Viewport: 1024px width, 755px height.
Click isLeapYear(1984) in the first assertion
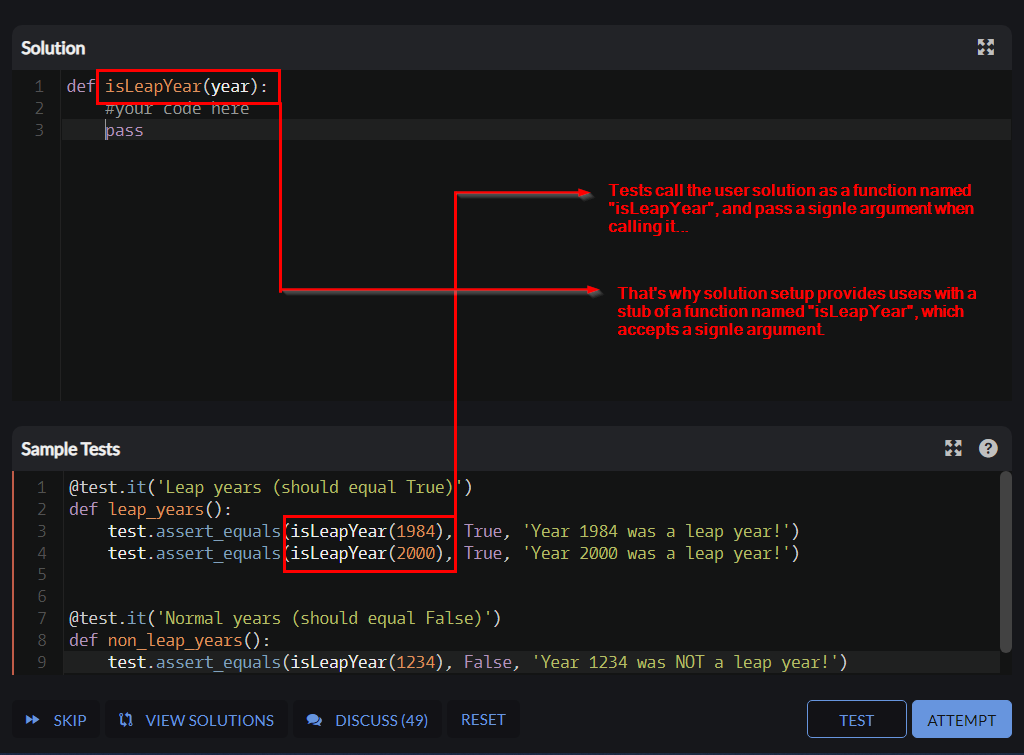click(364, 531)
